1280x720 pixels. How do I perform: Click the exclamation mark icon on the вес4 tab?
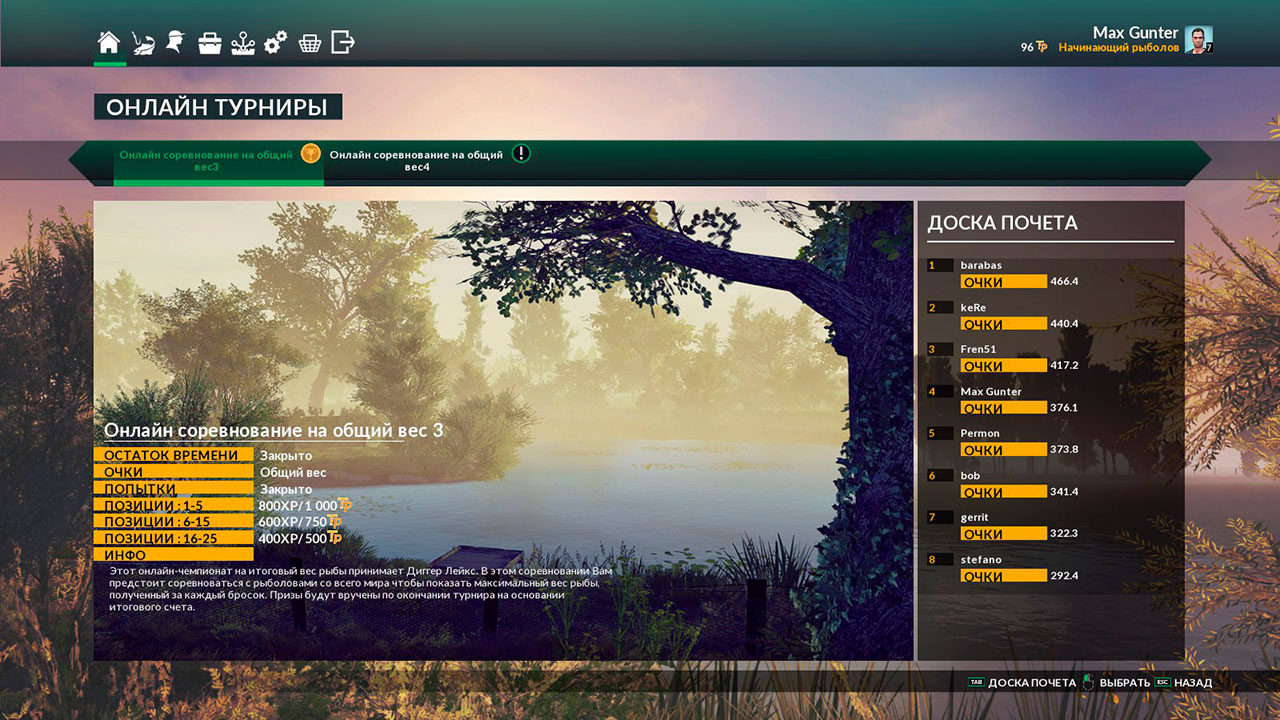[x=521, y=153]
